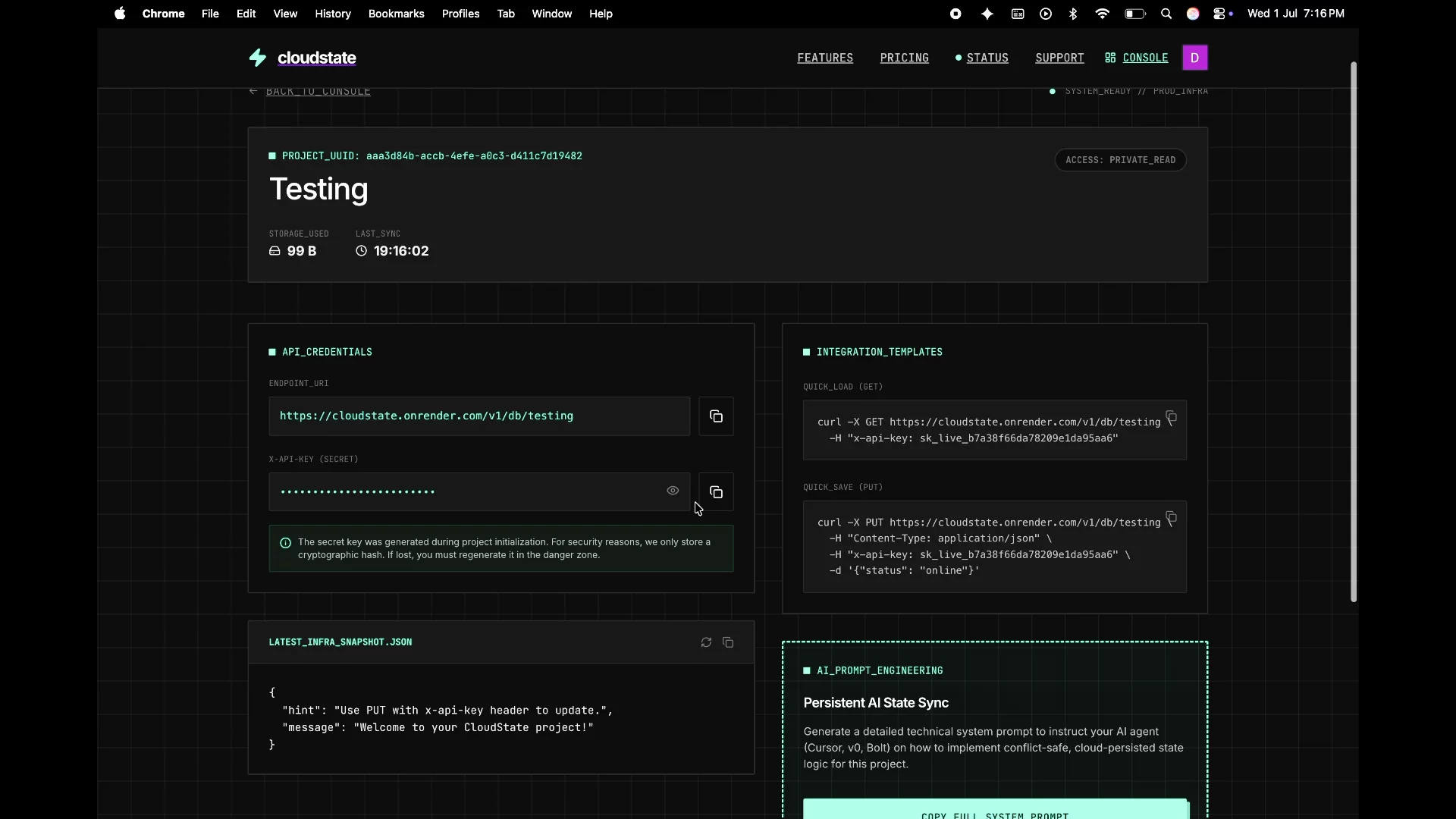Viewport: 1456px width, 819px height.
Task: Open the Apple menu
Action: coord(120,14)
